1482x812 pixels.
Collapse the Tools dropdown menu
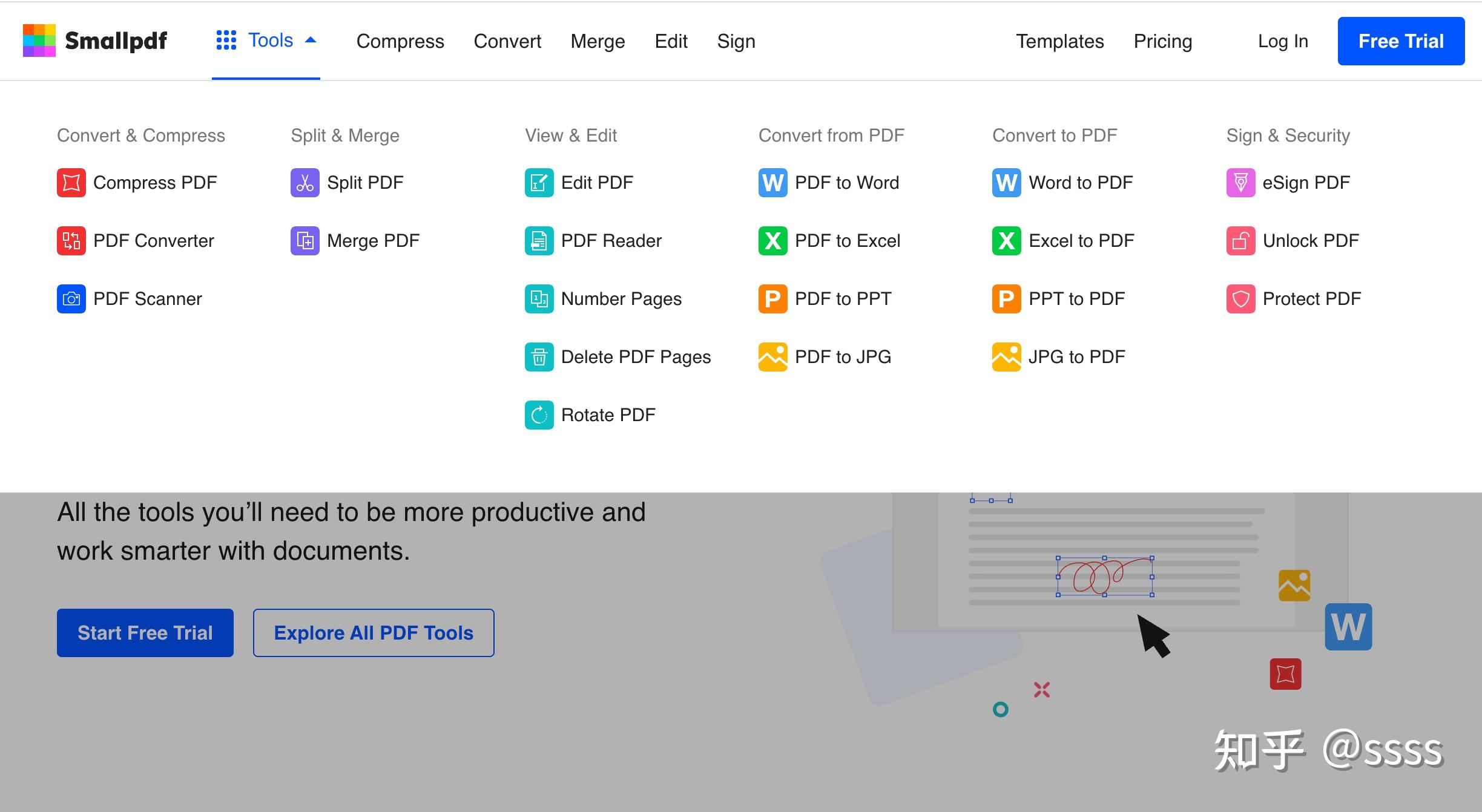tap(311, 41)
